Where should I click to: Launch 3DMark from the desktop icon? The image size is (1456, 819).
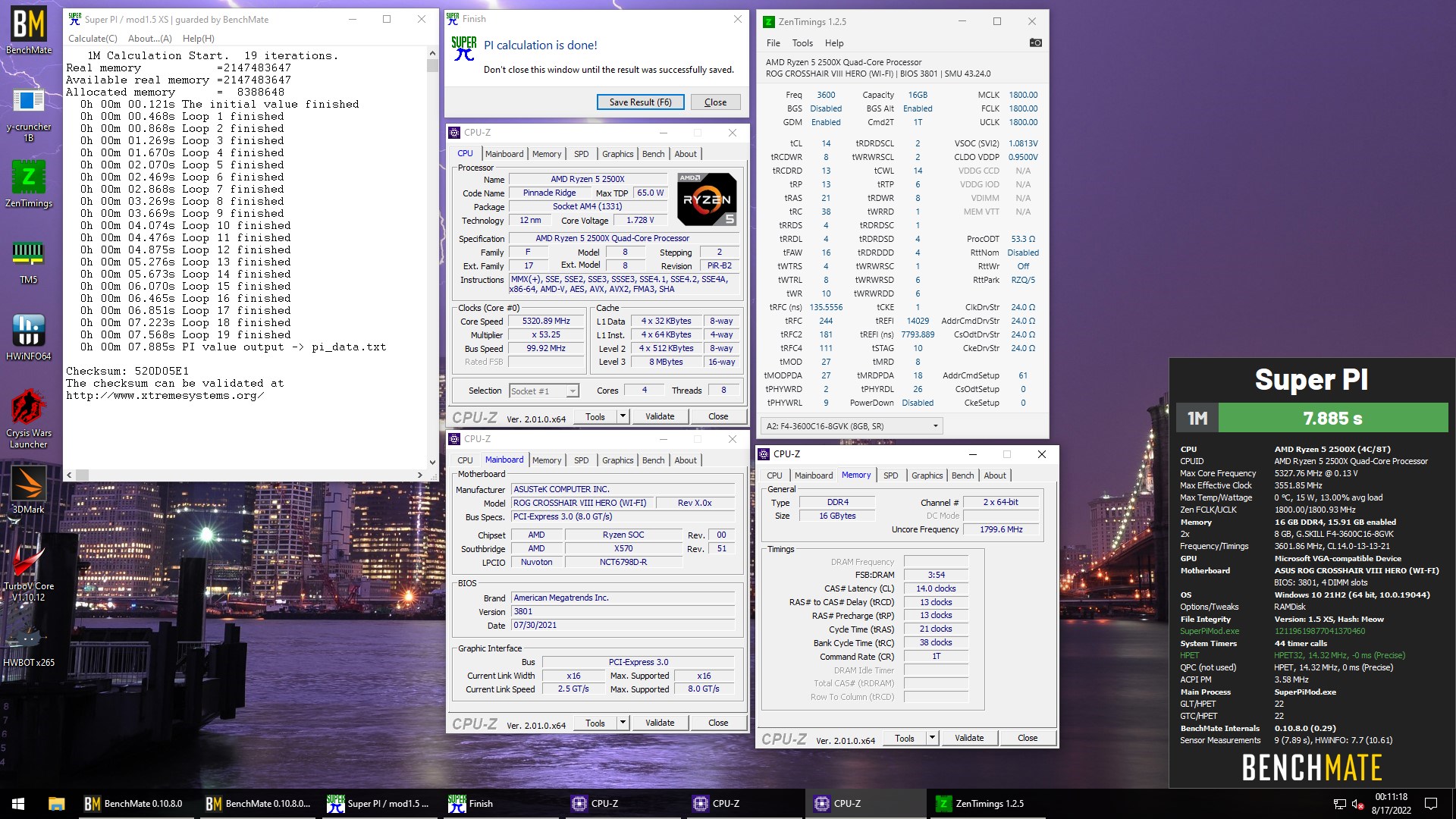pos(29,490)
